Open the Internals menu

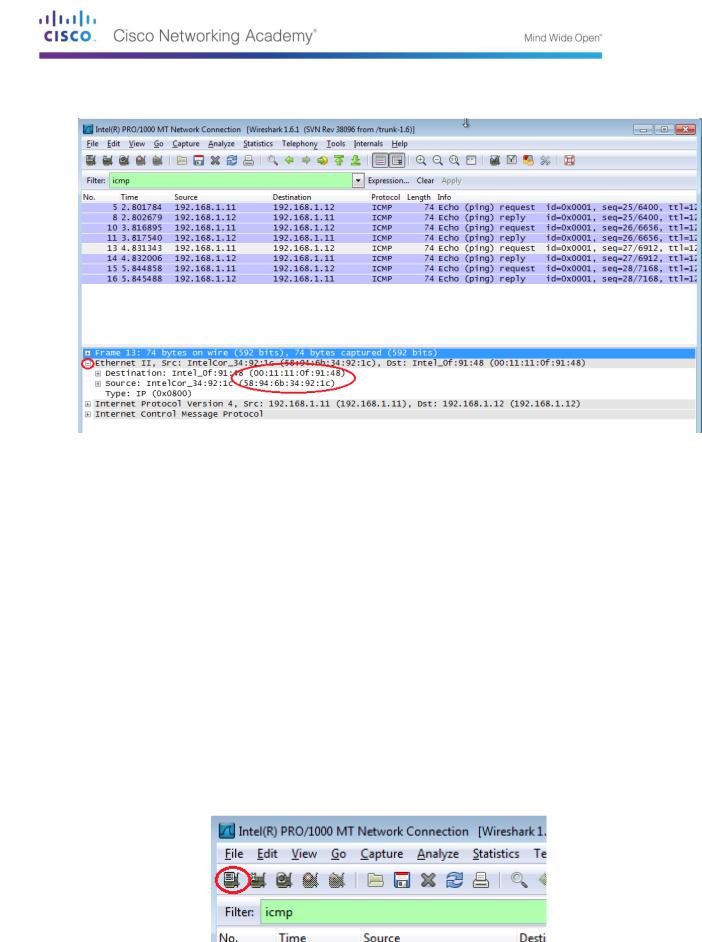(368, 144)
